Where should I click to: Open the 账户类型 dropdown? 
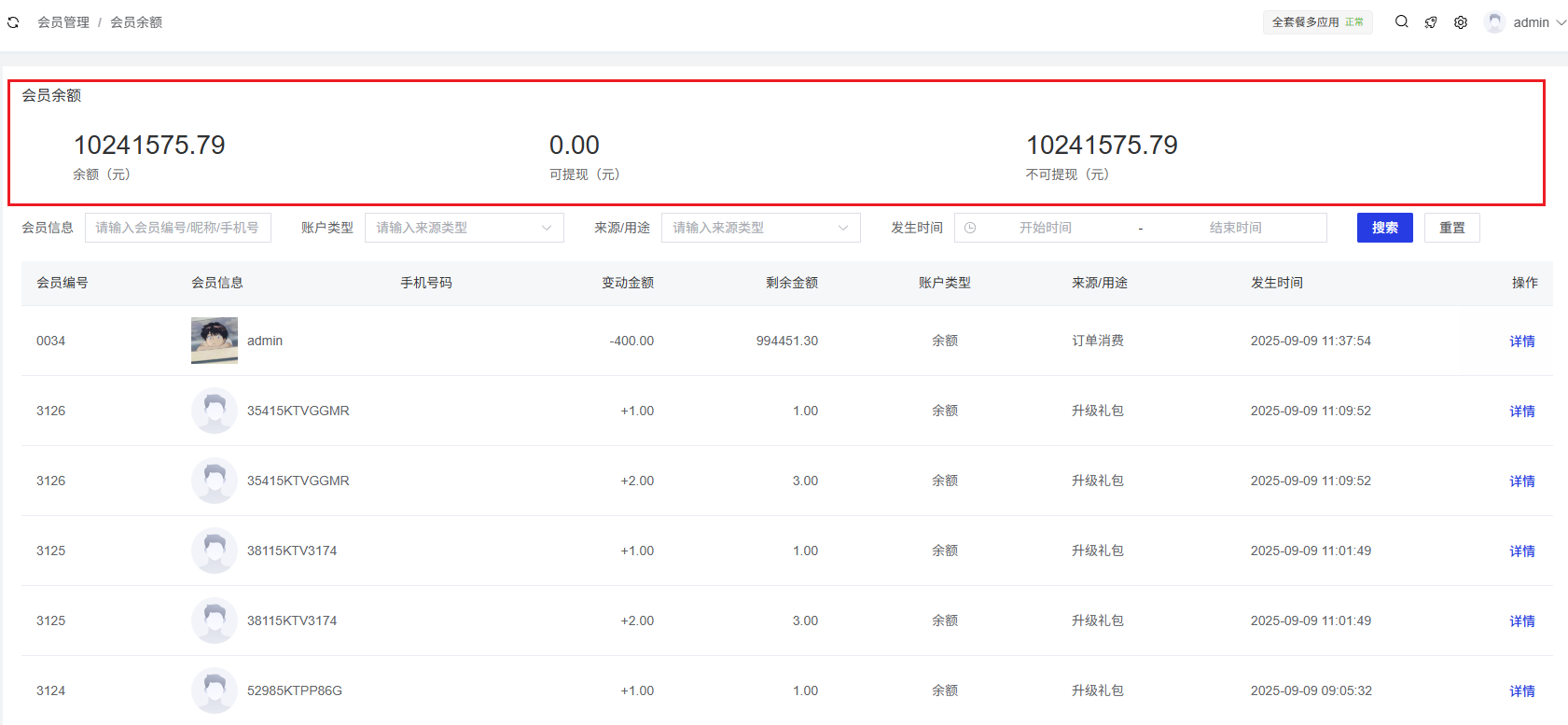click(464, 228)
